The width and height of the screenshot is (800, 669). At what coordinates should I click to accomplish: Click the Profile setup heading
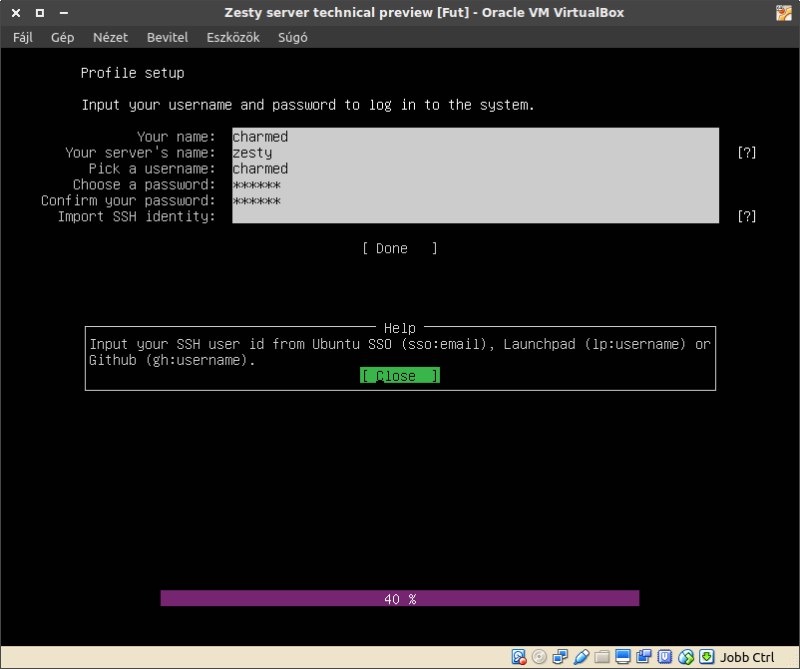[132, 73]
